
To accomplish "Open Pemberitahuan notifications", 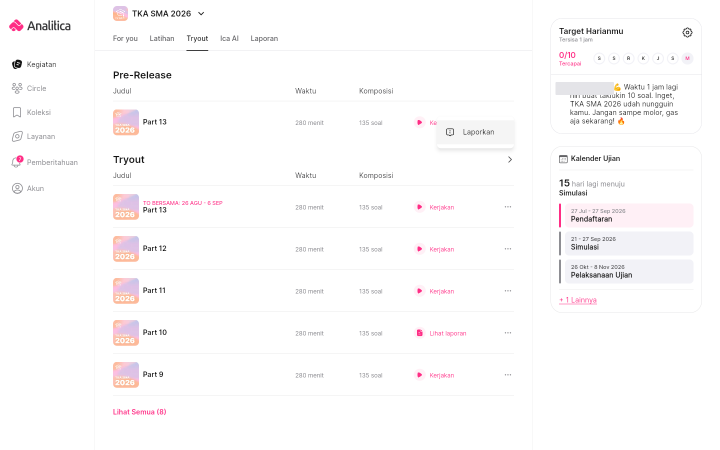I will coord(45,162).
